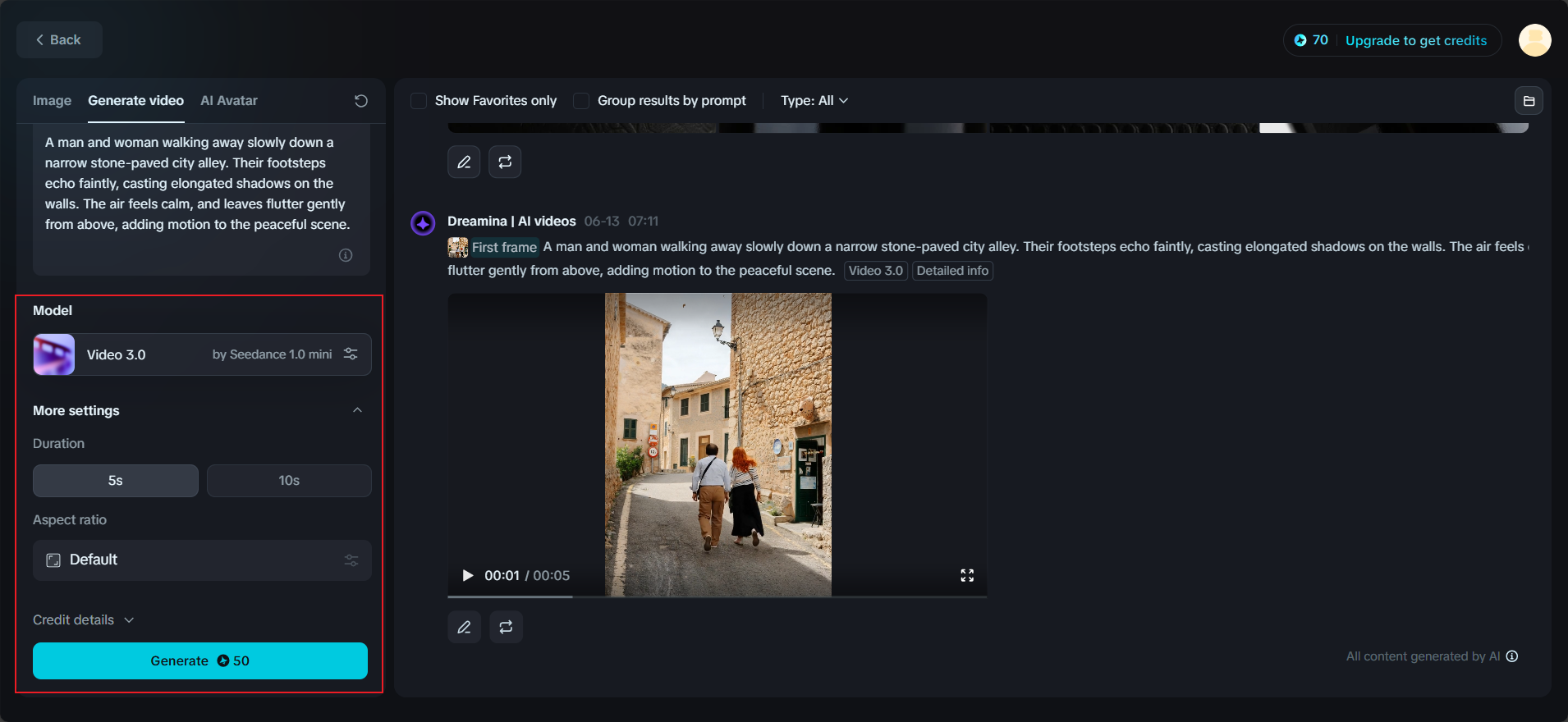Click the upper result edit pencil icon

pos(464,162)
